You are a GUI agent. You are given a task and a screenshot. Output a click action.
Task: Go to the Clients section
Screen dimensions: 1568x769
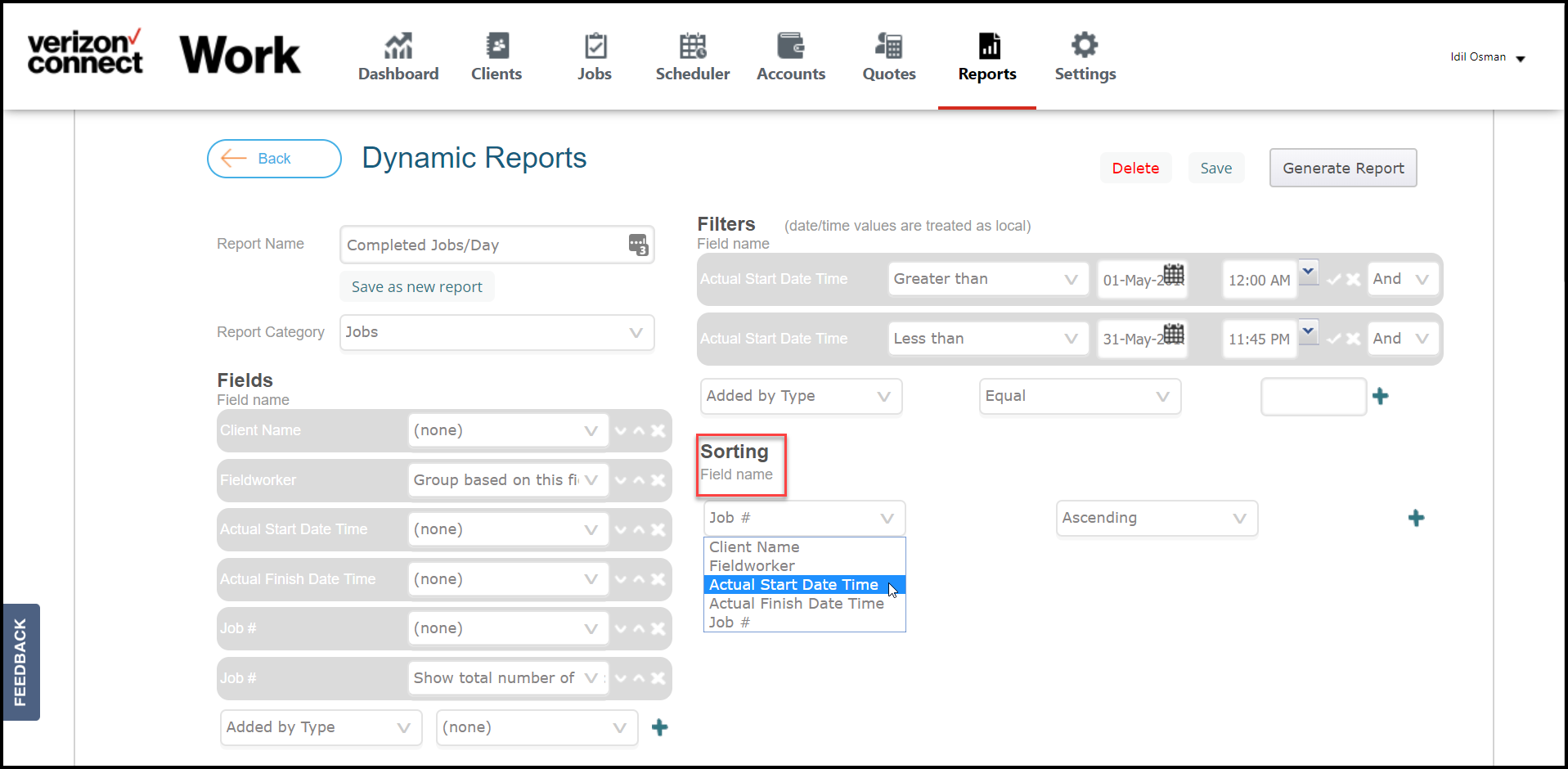pyautogui.click(x=496, y=57)
